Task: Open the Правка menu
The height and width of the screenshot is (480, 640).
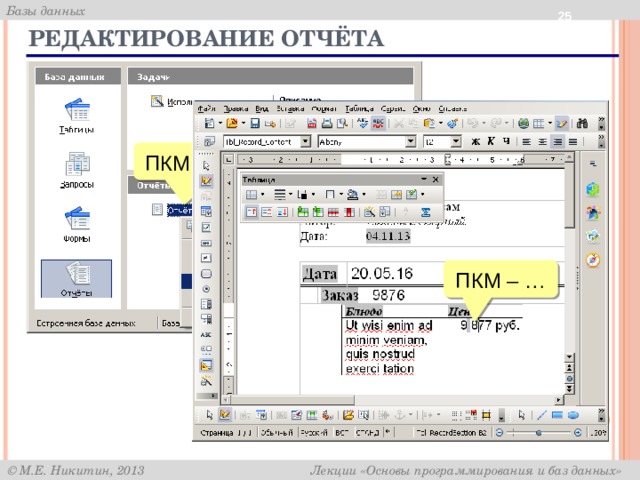Action: [236, 109]
